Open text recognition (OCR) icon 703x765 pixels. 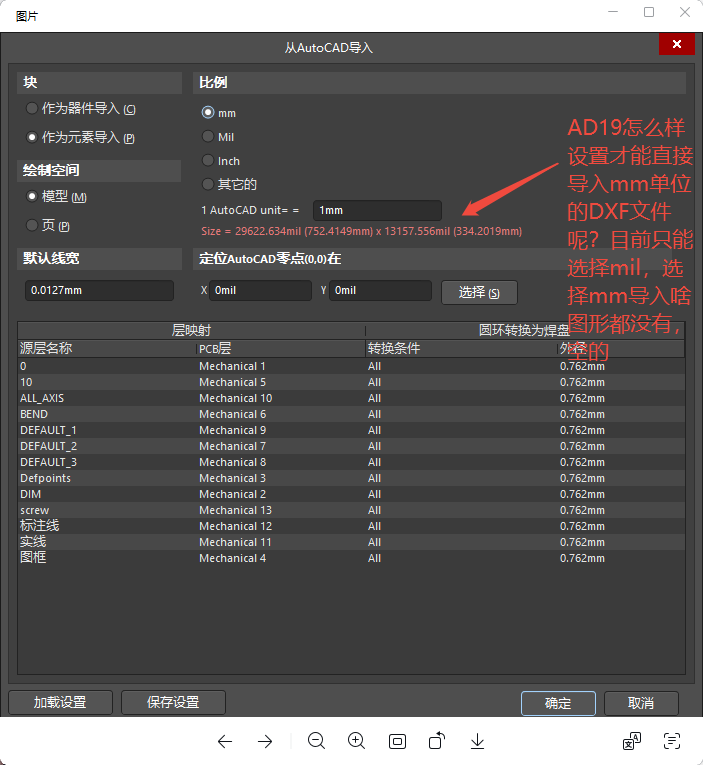tap(672, 741)
